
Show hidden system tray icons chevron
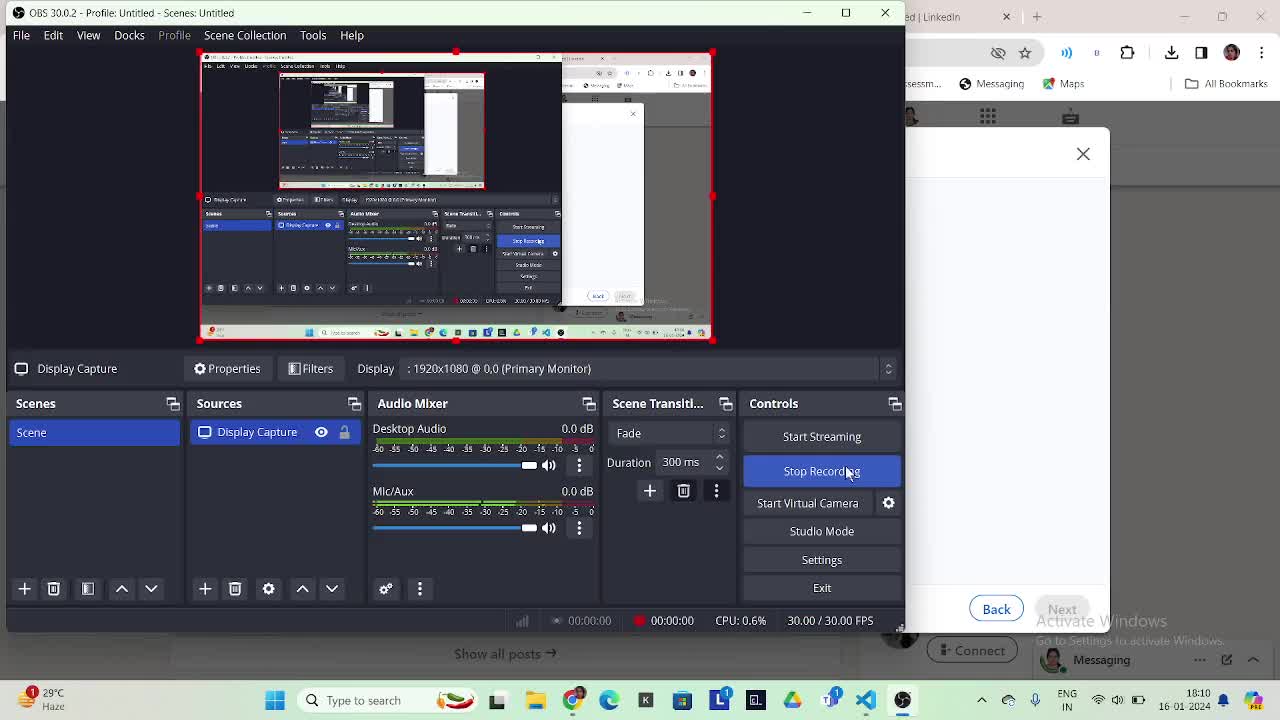[982, 700]
